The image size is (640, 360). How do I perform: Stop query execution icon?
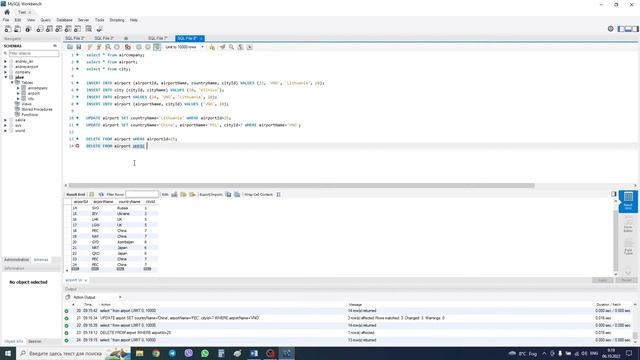tap(117, 47)
